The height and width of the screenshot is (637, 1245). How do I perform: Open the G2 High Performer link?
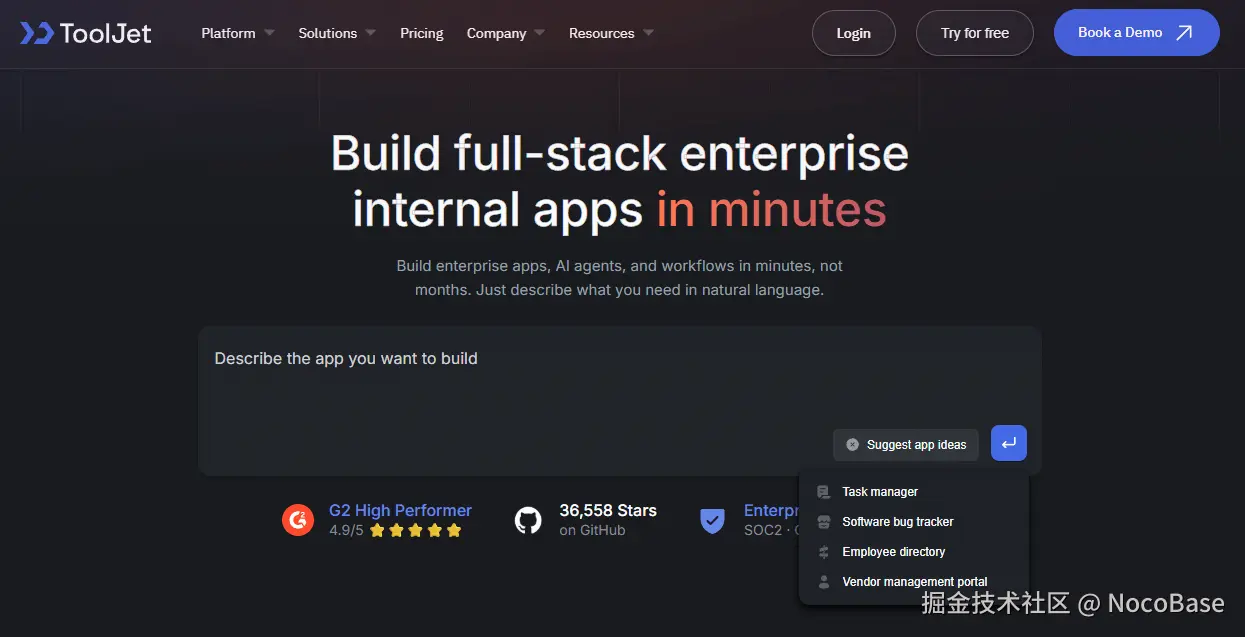[x=400, y=510]
